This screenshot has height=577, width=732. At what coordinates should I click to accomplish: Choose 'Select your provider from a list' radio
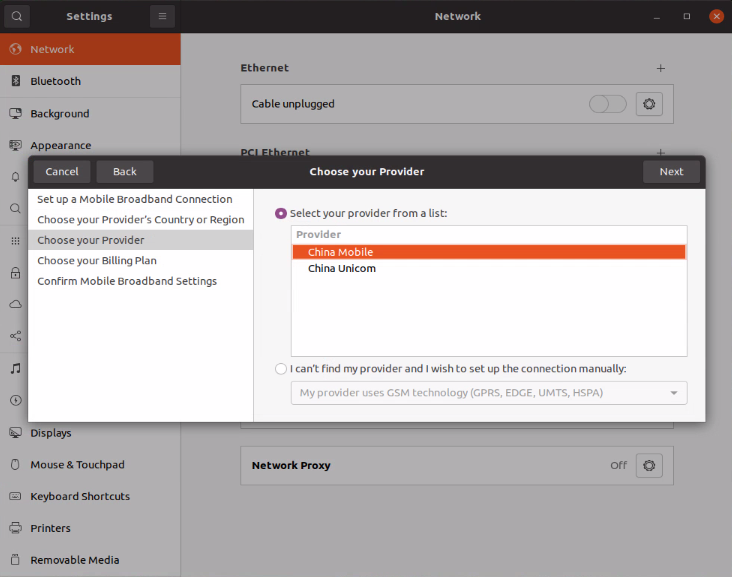click(281, 213)
